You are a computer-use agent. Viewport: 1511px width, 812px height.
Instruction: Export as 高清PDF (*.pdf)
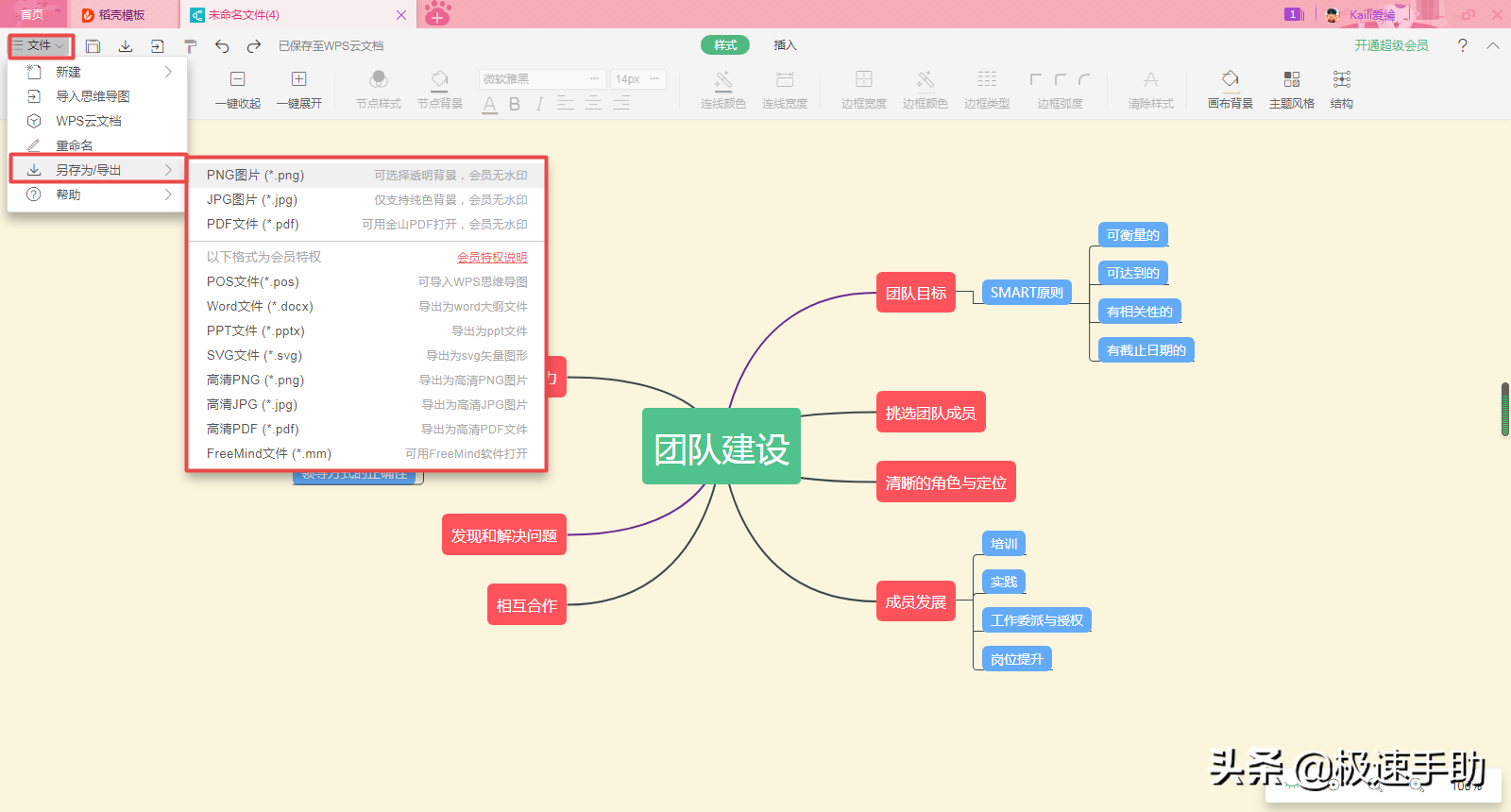(367, 430)
